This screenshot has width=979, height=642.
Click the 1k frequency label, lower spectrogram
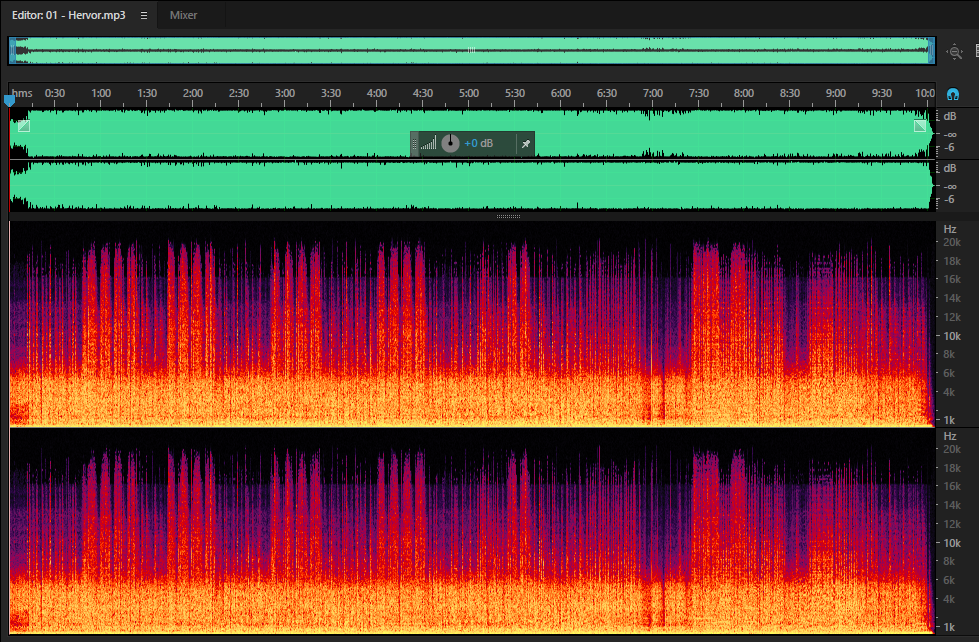(x=950, y=627)
